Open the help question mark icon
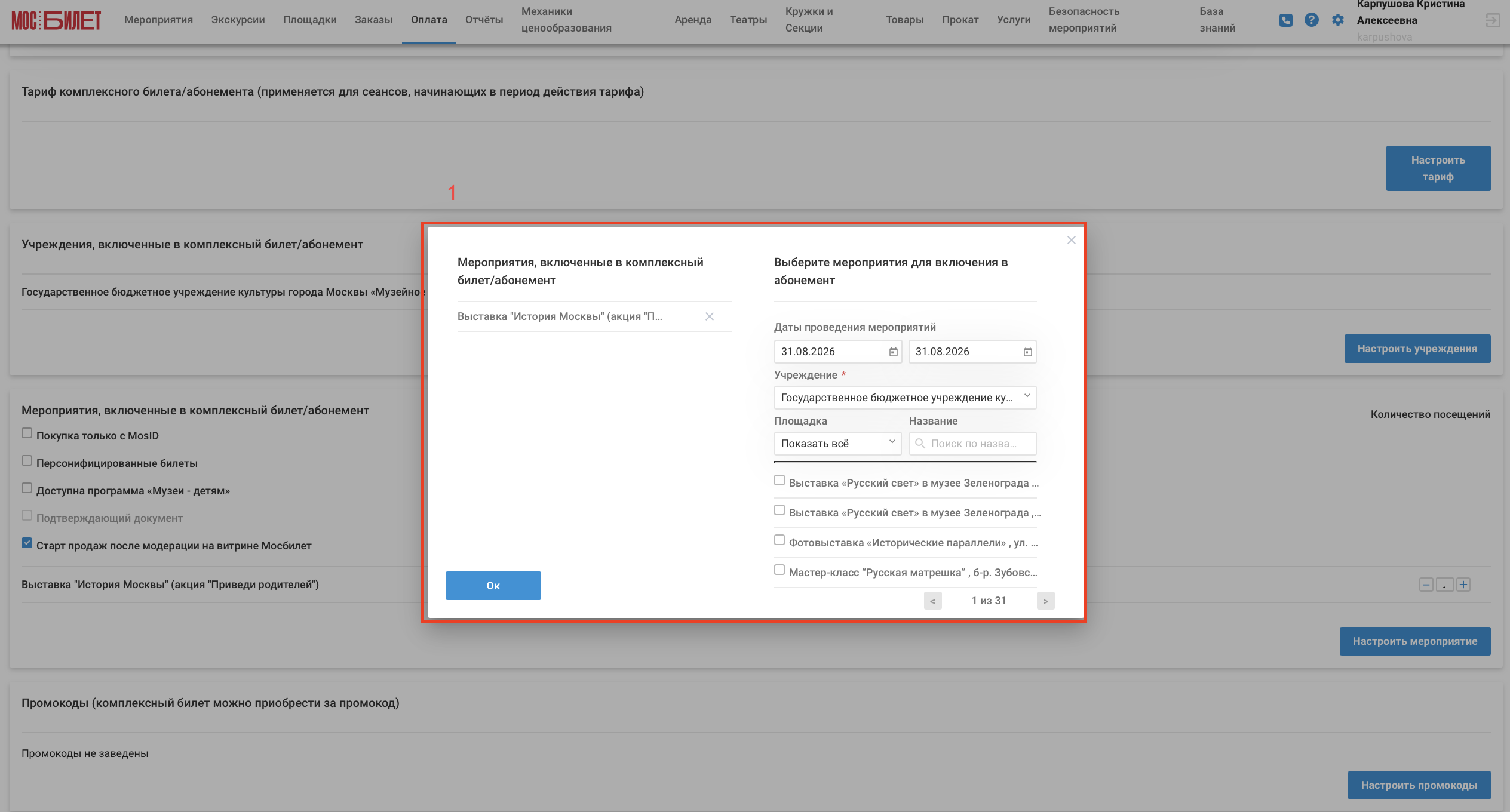 click(1311, 20)
